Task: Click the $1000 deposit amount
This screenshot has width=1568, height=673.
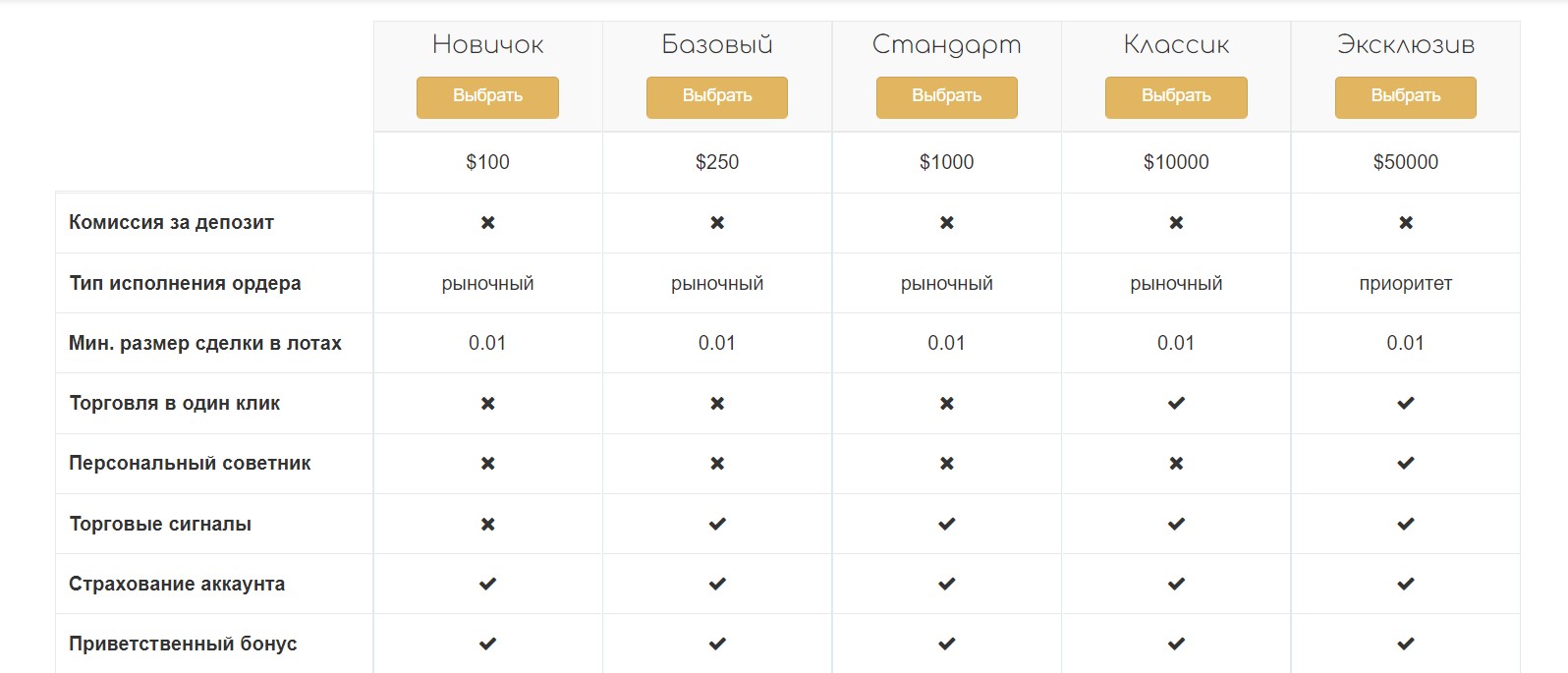Action: click(947, 162)
